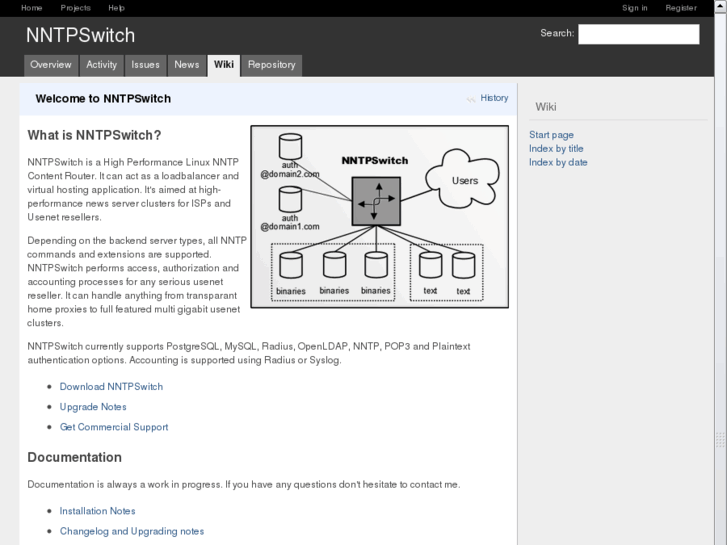Open Get Commercial Support link

coord(114,427)
